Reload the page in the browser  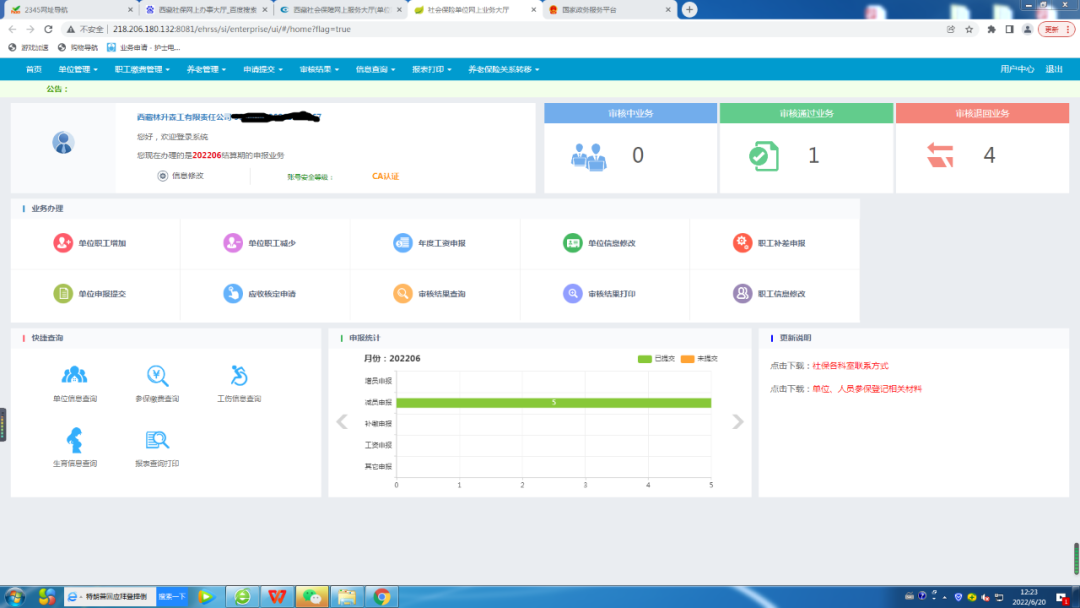point(48,29)
